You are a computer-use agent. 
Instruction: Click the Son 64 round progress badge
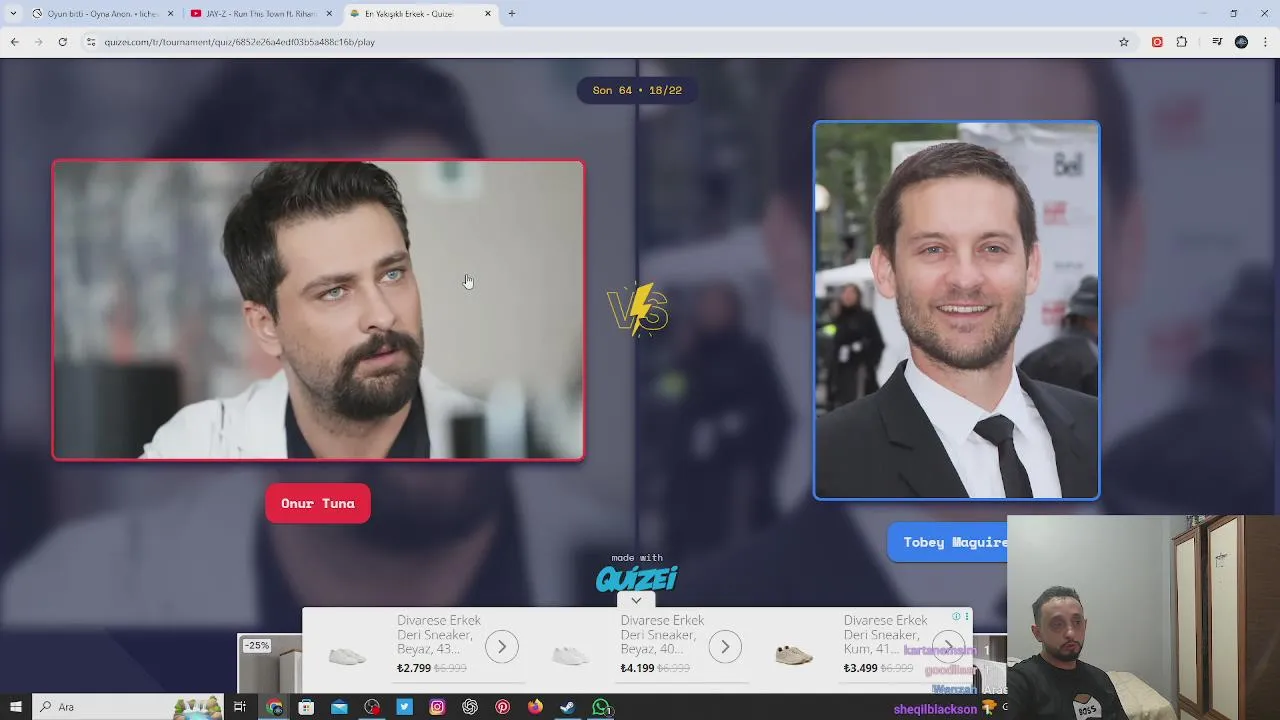tap(637, 90)
